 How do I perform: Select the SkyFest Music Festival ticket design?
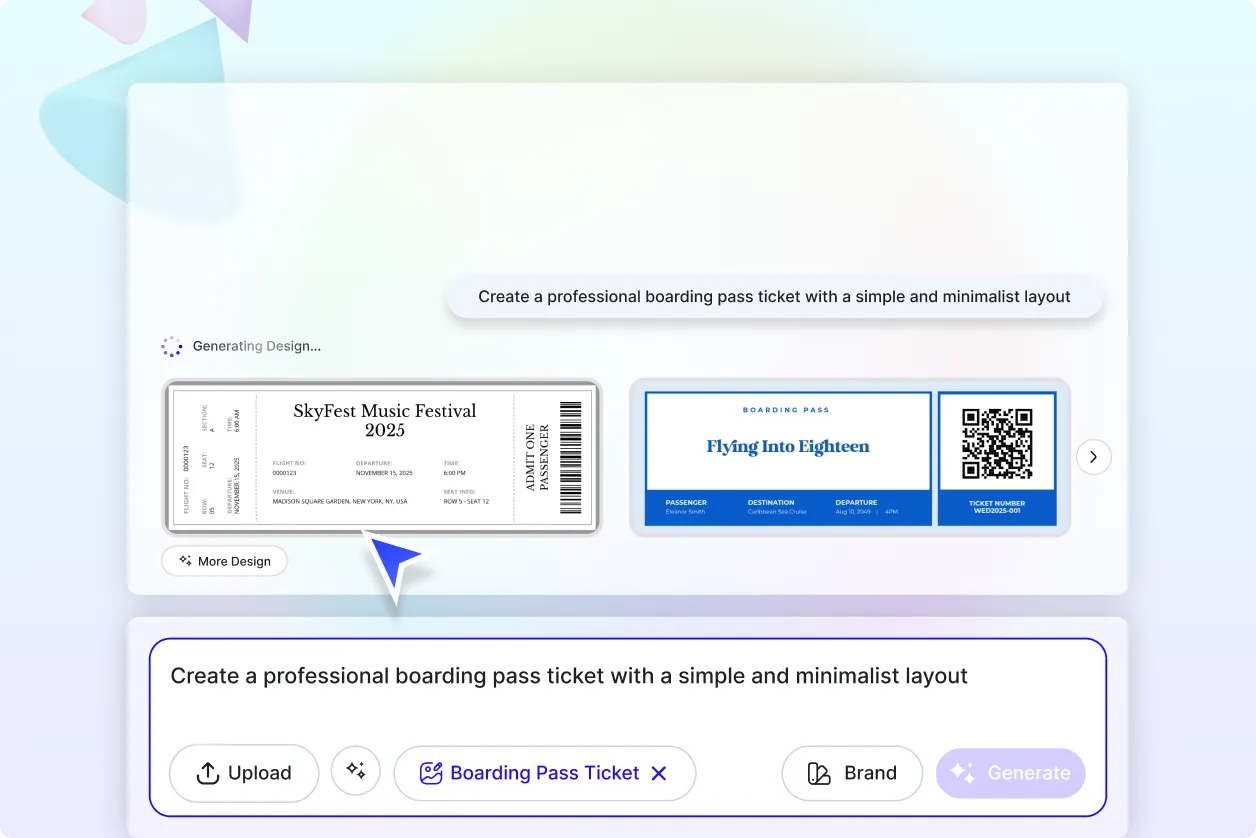pyautogui.click(x=383, y=457)
